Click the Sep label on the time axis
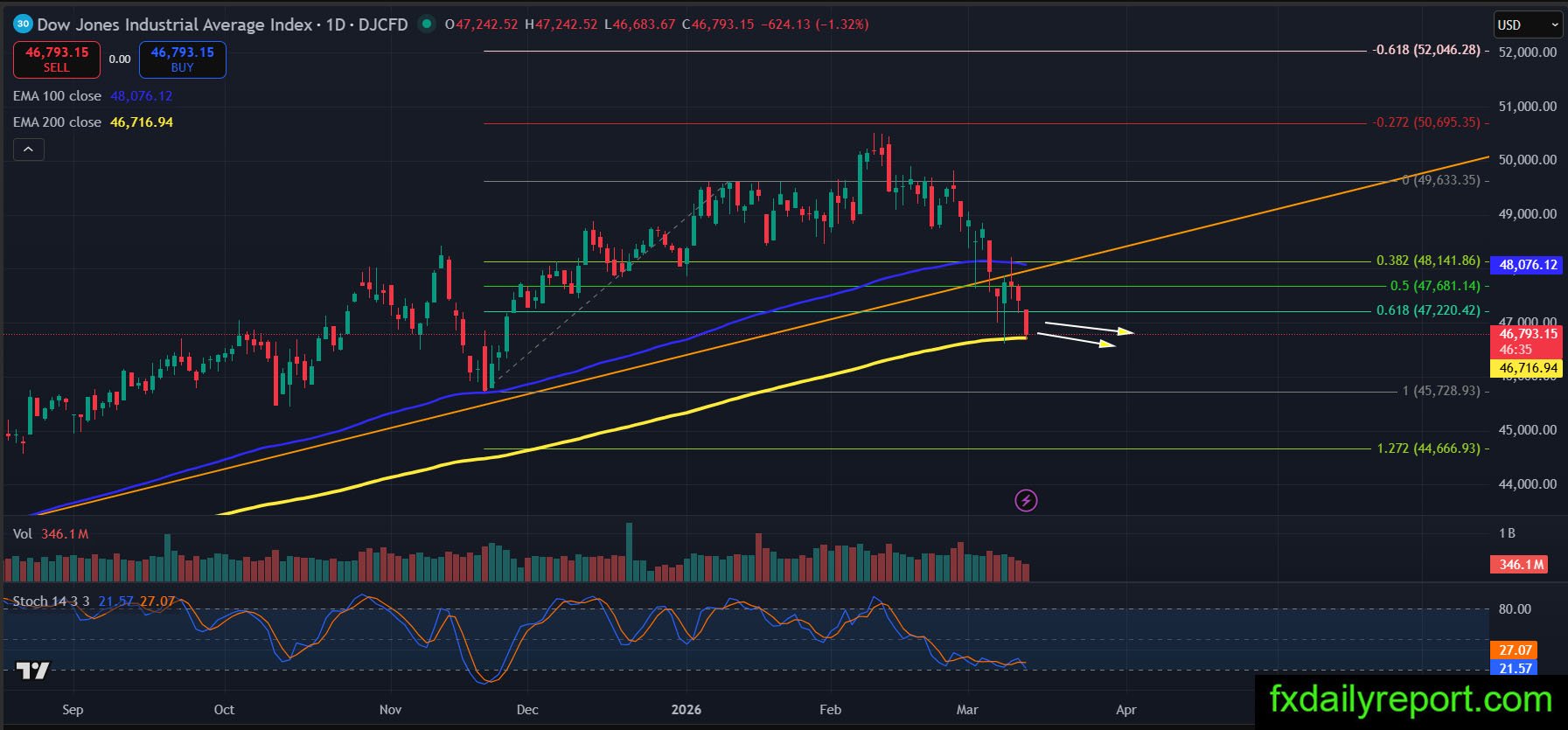The image size is (1568, 730). 73,710
